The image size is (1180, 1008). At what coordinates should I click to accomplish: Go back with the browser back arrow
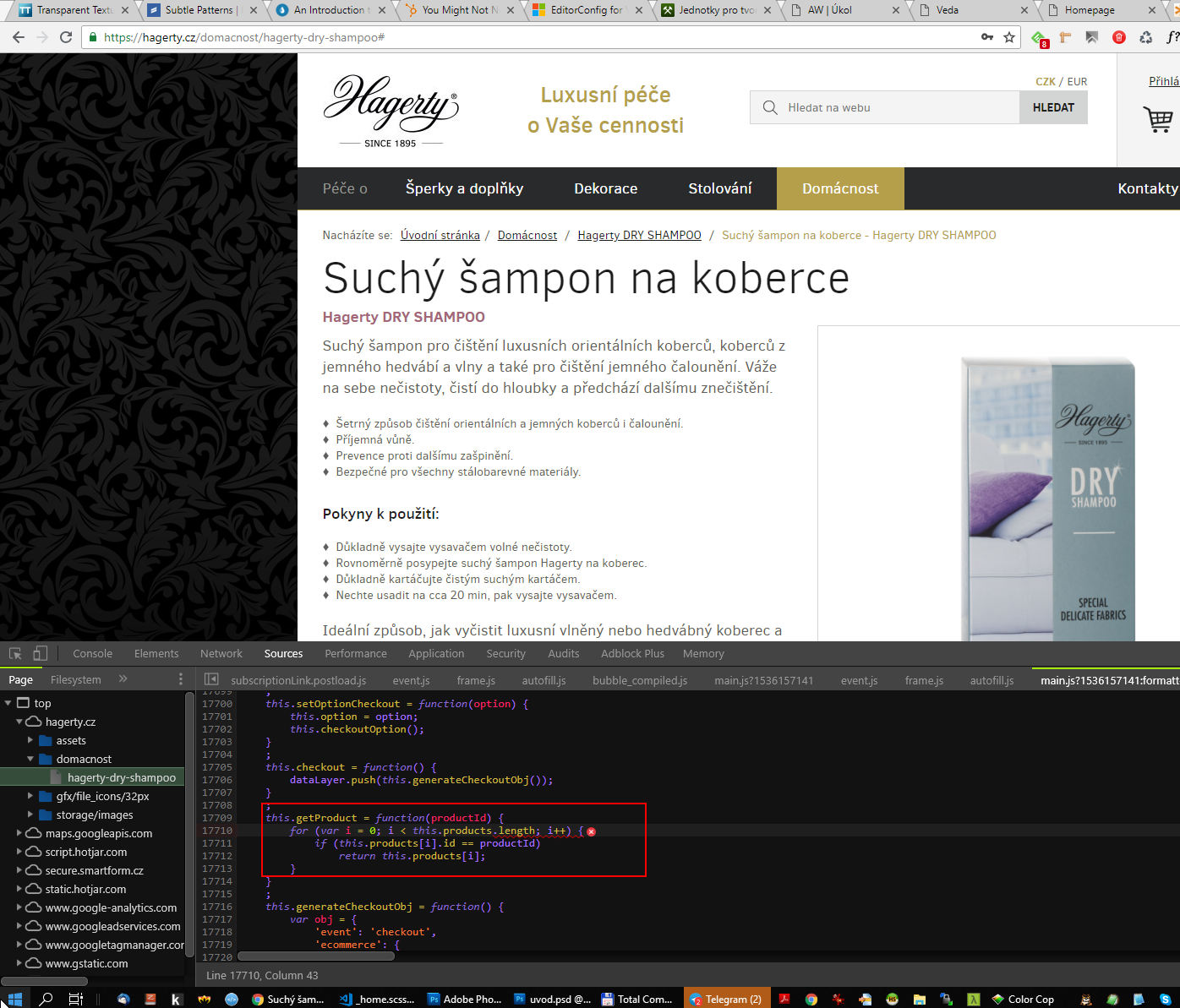19,37
